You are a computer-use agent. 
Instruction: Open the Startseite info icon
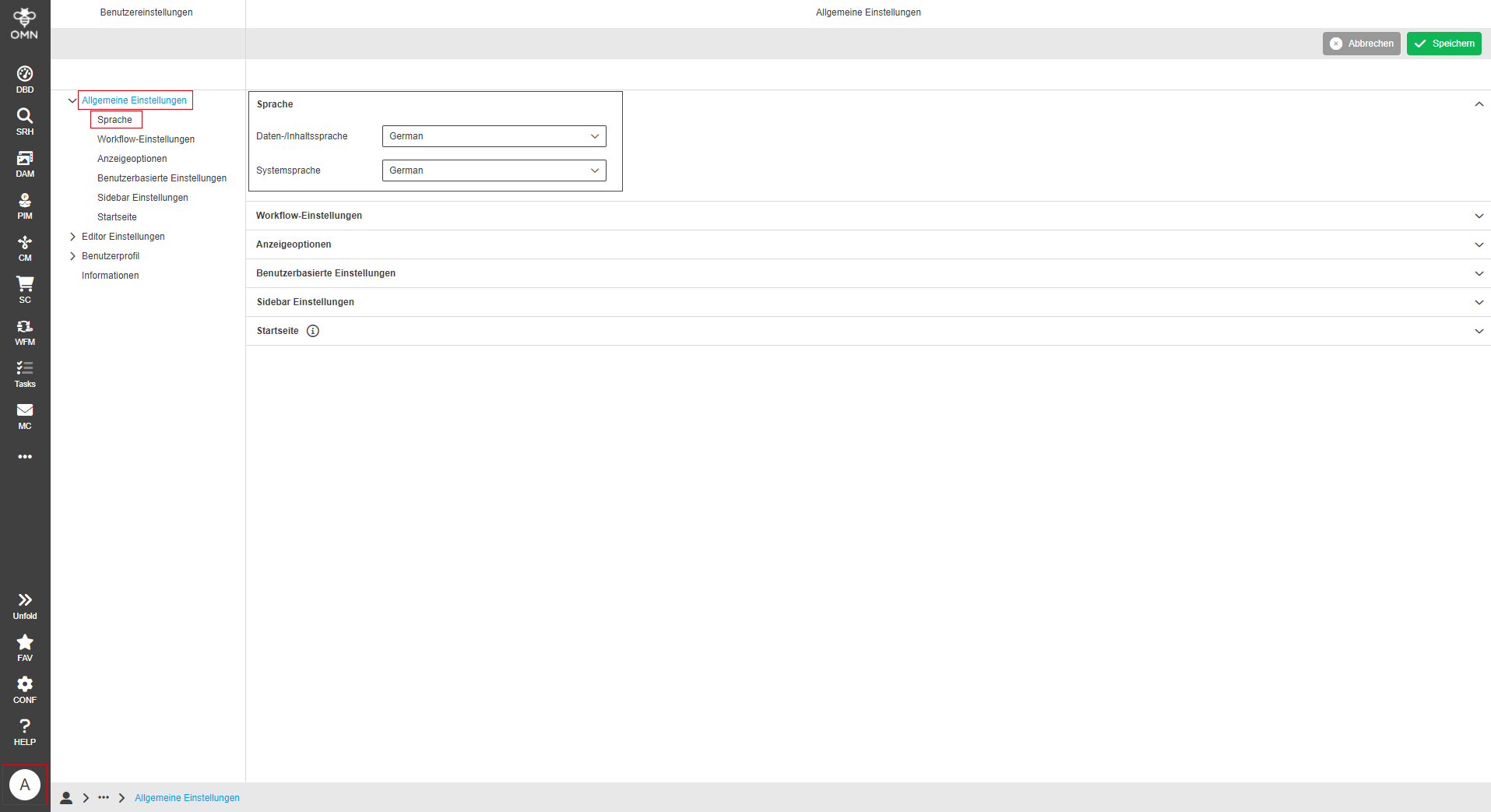click(313, 330)
